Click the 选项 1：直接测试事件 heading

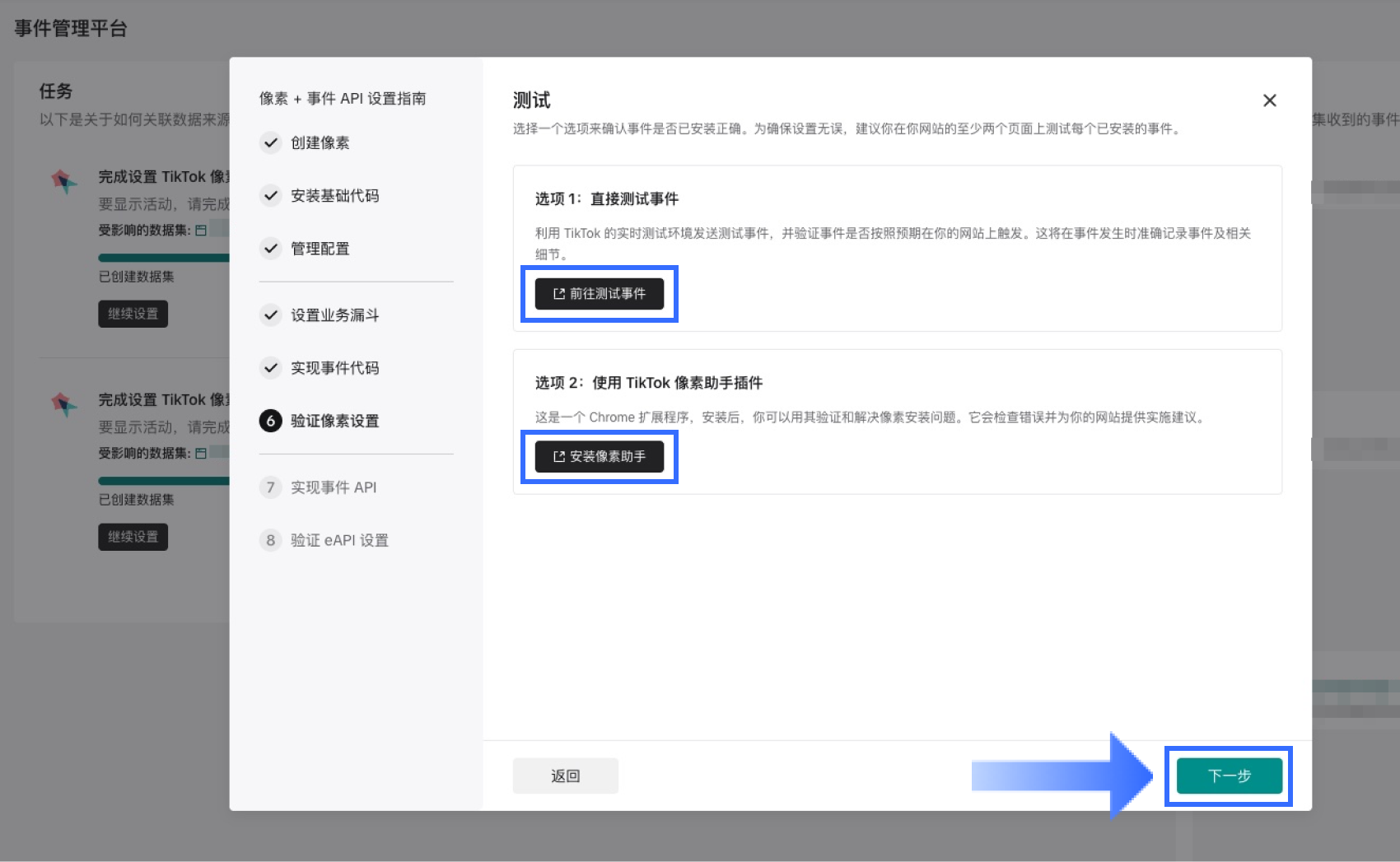coord(607,198)
